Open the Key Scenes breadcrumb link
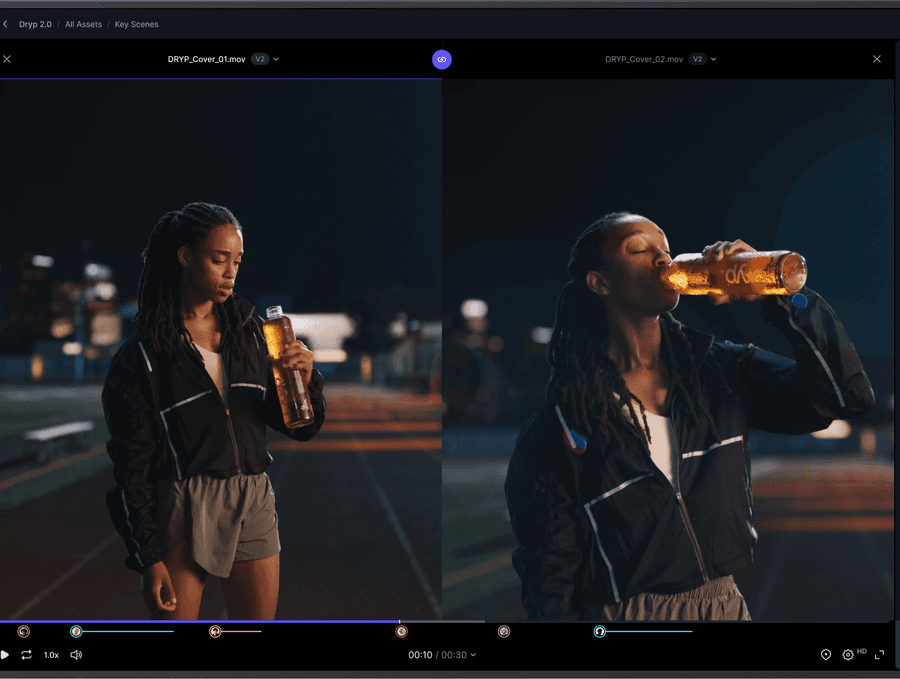900x679 pixels. coord(136,24)
